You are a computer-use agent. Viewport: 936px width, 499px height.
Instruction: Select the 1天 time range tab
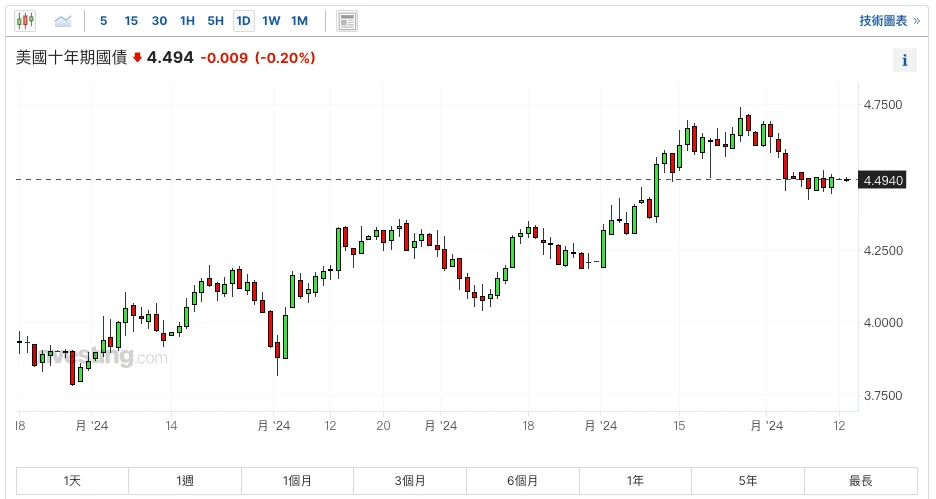(x=73, y=481)
